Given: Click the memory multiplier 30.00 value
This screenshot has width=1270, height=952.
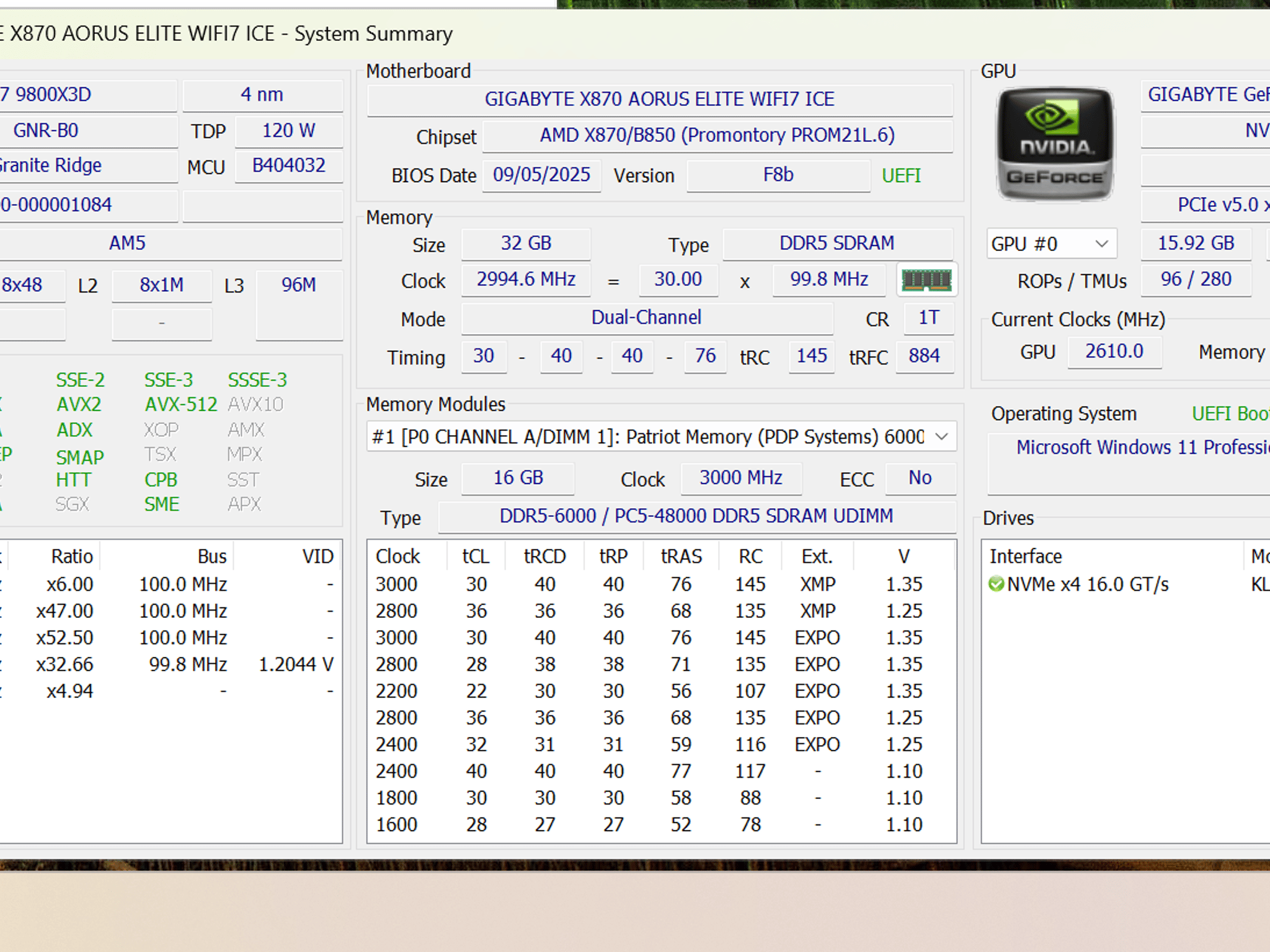Looking at the screenshot, I should [678, 280].
